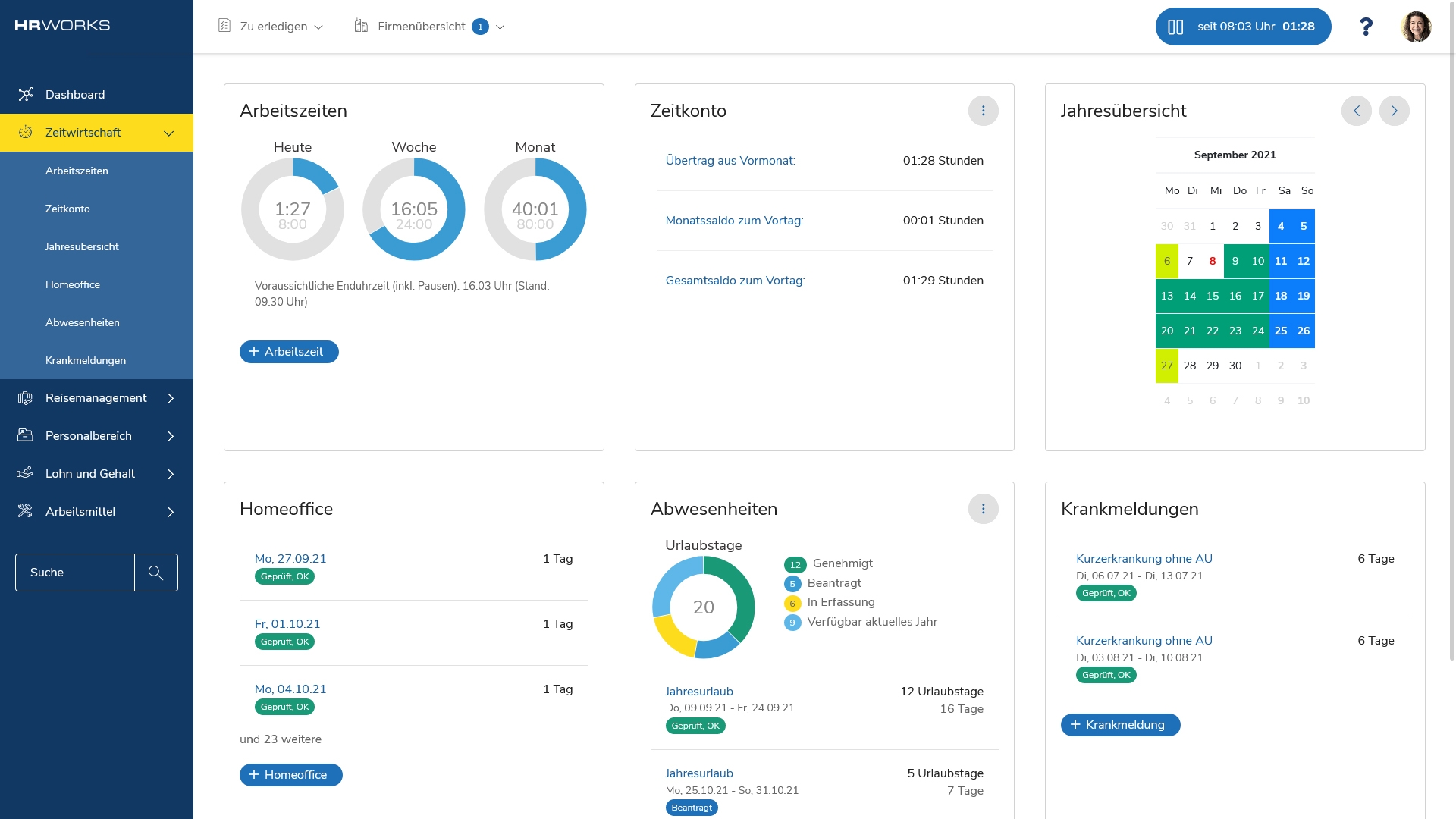Click the green segment of Urlaubstage chart
The width and height of the screenshot is (1456, 819).
click(744, 599)
